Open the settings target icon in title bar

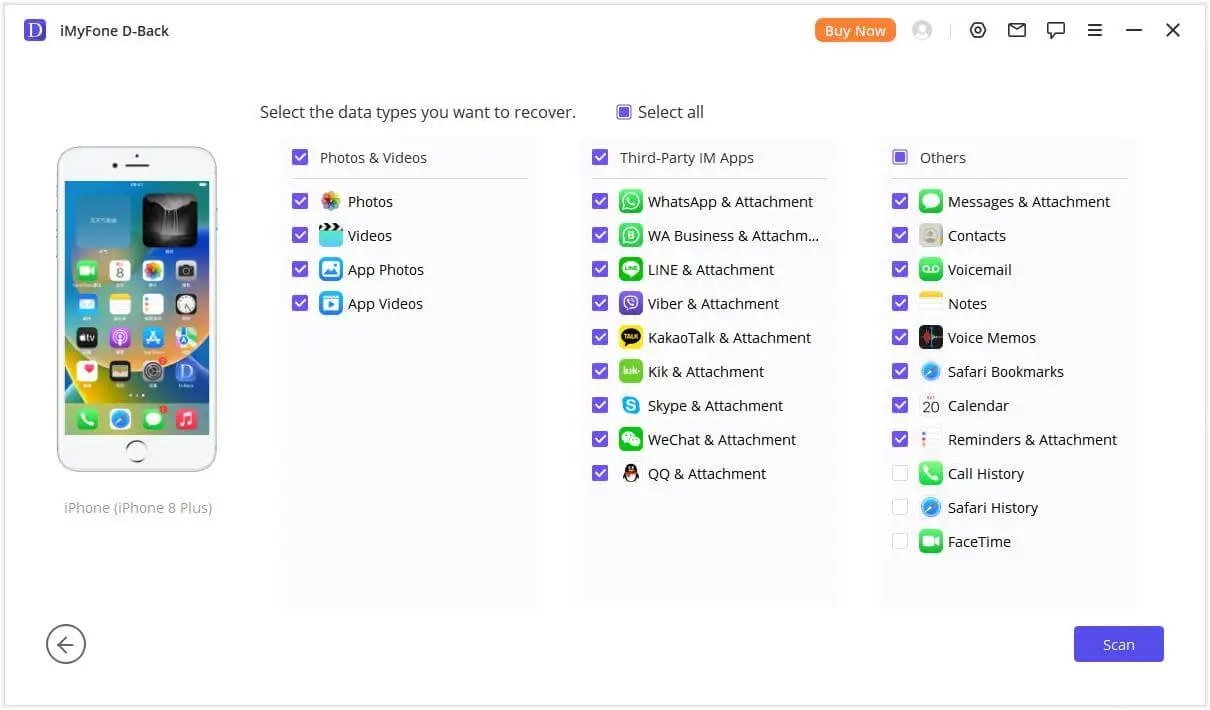978,31
